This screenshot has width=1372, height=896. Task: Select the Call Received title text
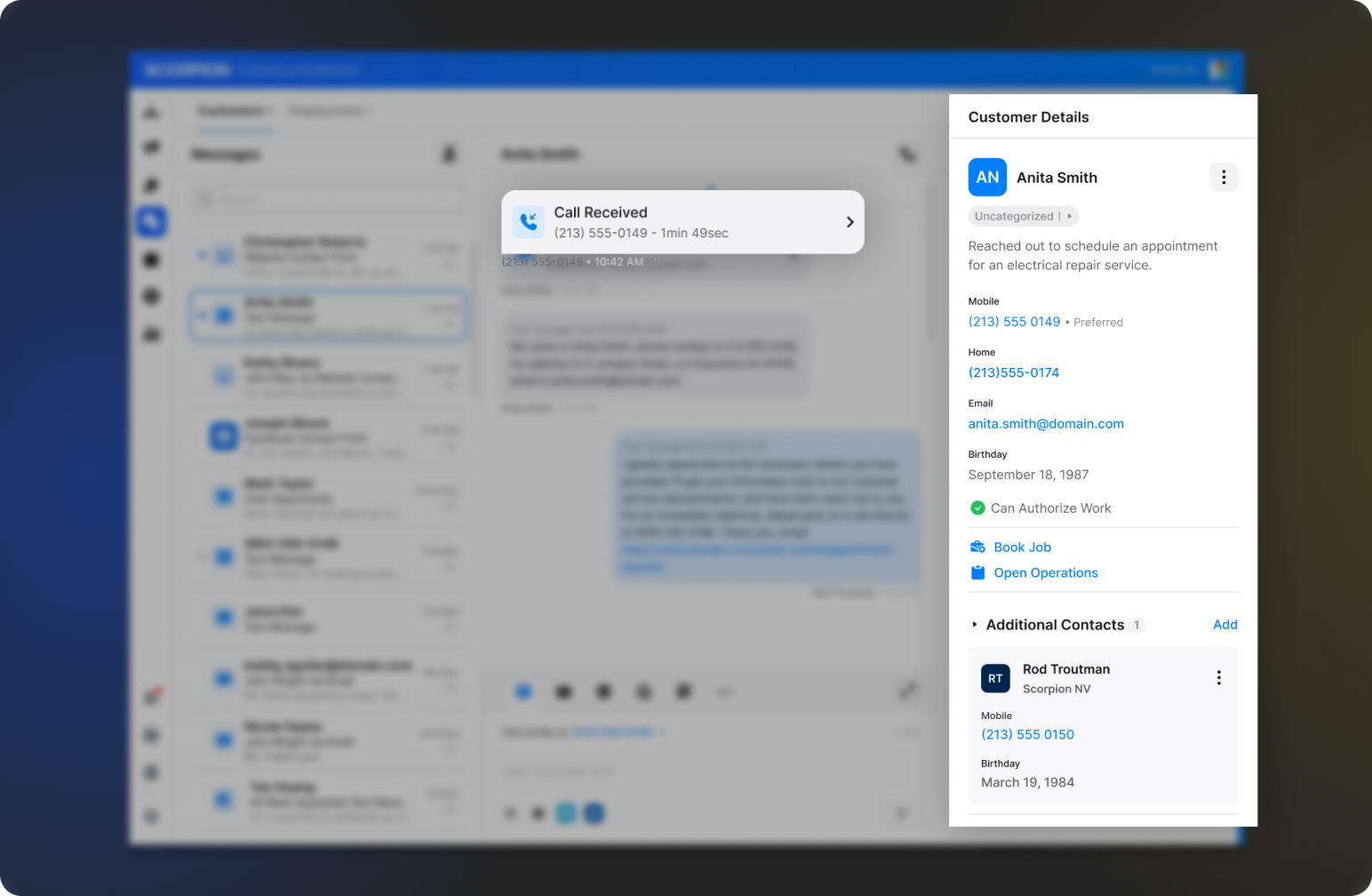tap(601, 212)
